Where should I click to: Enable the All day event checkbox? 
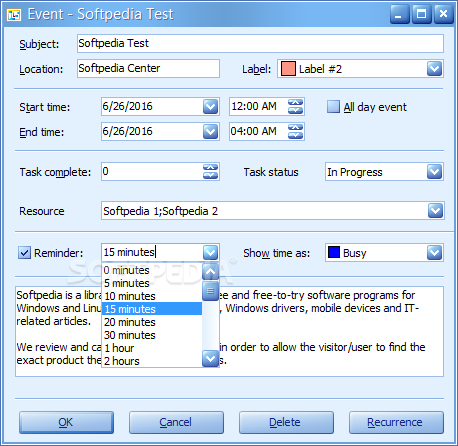pos(333,107)
